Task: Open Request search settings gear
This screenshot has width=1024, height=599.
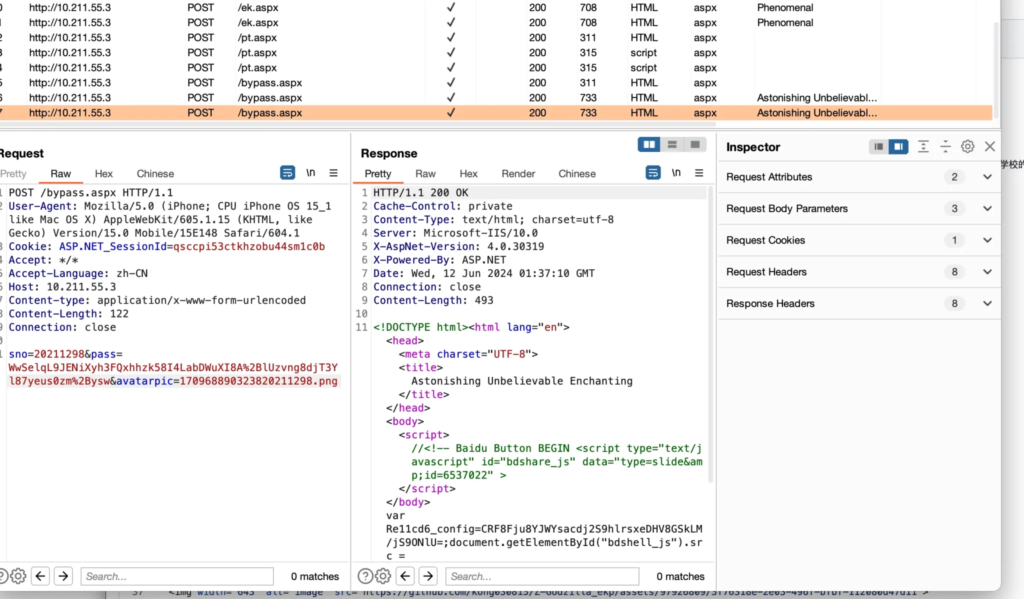Action: pyautogui.click(x=18, y=576)
